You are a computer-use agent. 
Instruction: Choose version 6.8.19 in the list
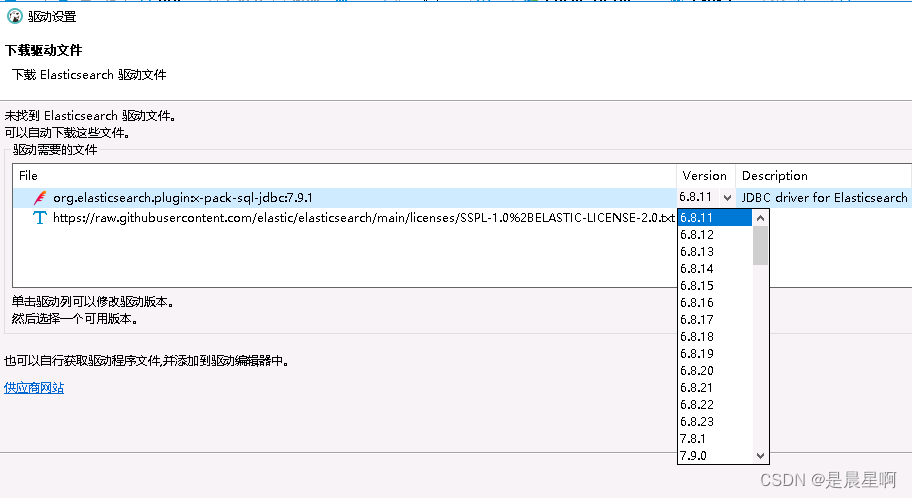coord(715,353)
